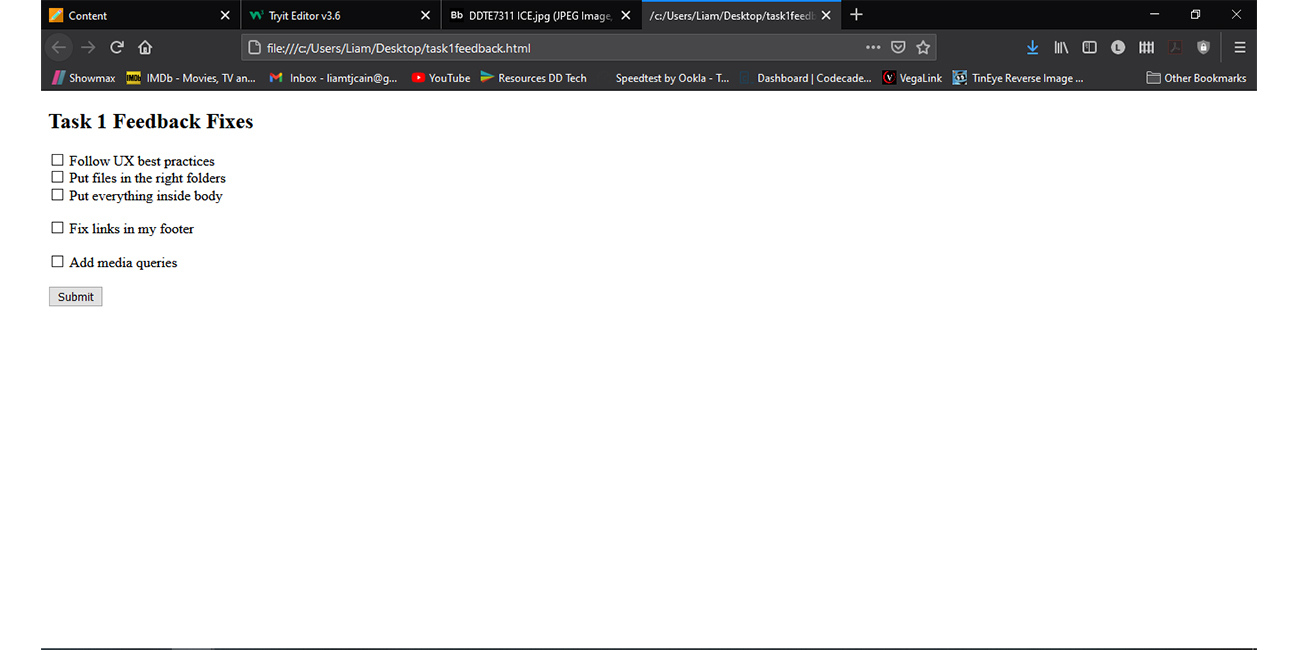The height and width of the screenshot is (650, 1300).
Task: Check the Follow UX best practices box
Action: click(57, 160)
